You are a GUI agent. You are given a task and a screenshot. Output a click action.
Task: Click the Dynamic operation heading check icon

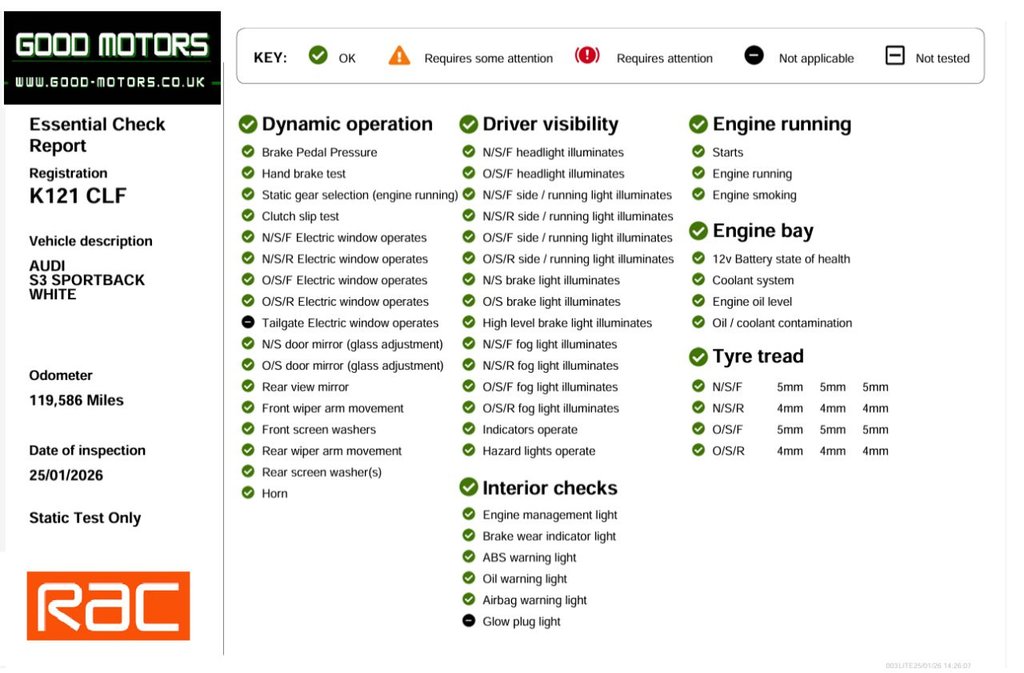pos(248,125)
